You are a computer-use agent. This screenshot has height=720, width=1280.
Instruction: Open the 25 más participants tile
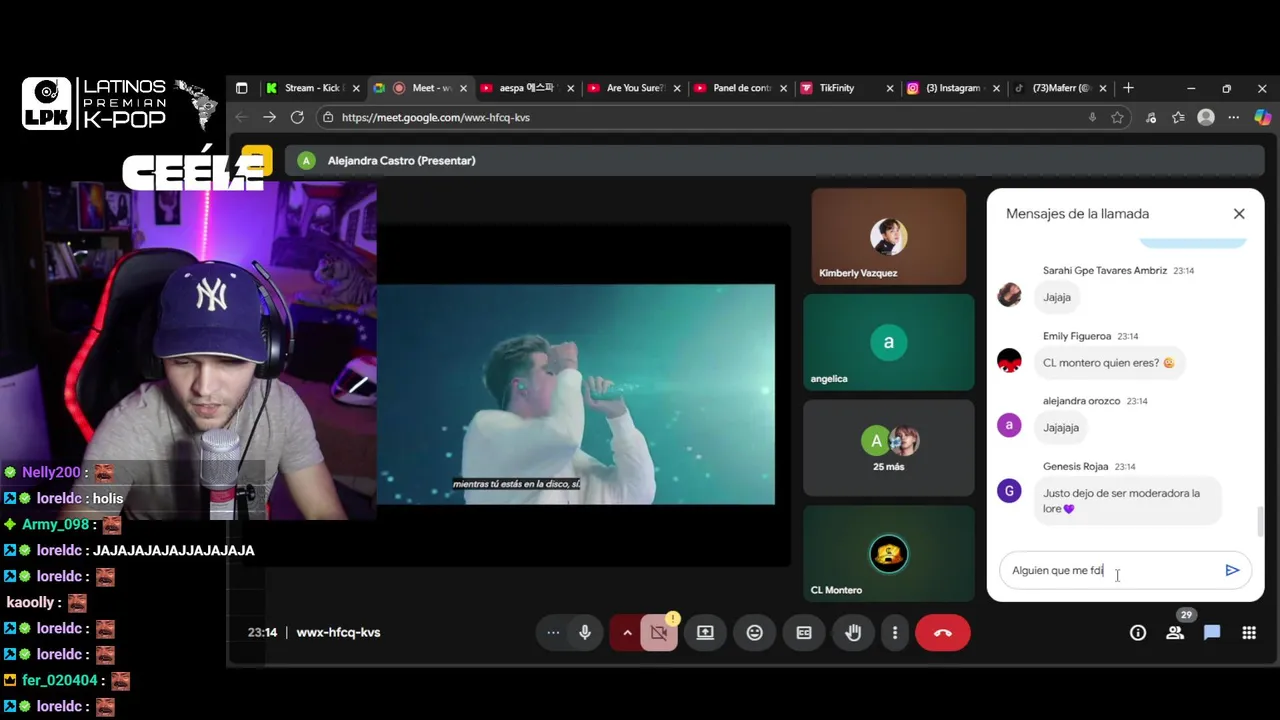click(x=889, y=448)
